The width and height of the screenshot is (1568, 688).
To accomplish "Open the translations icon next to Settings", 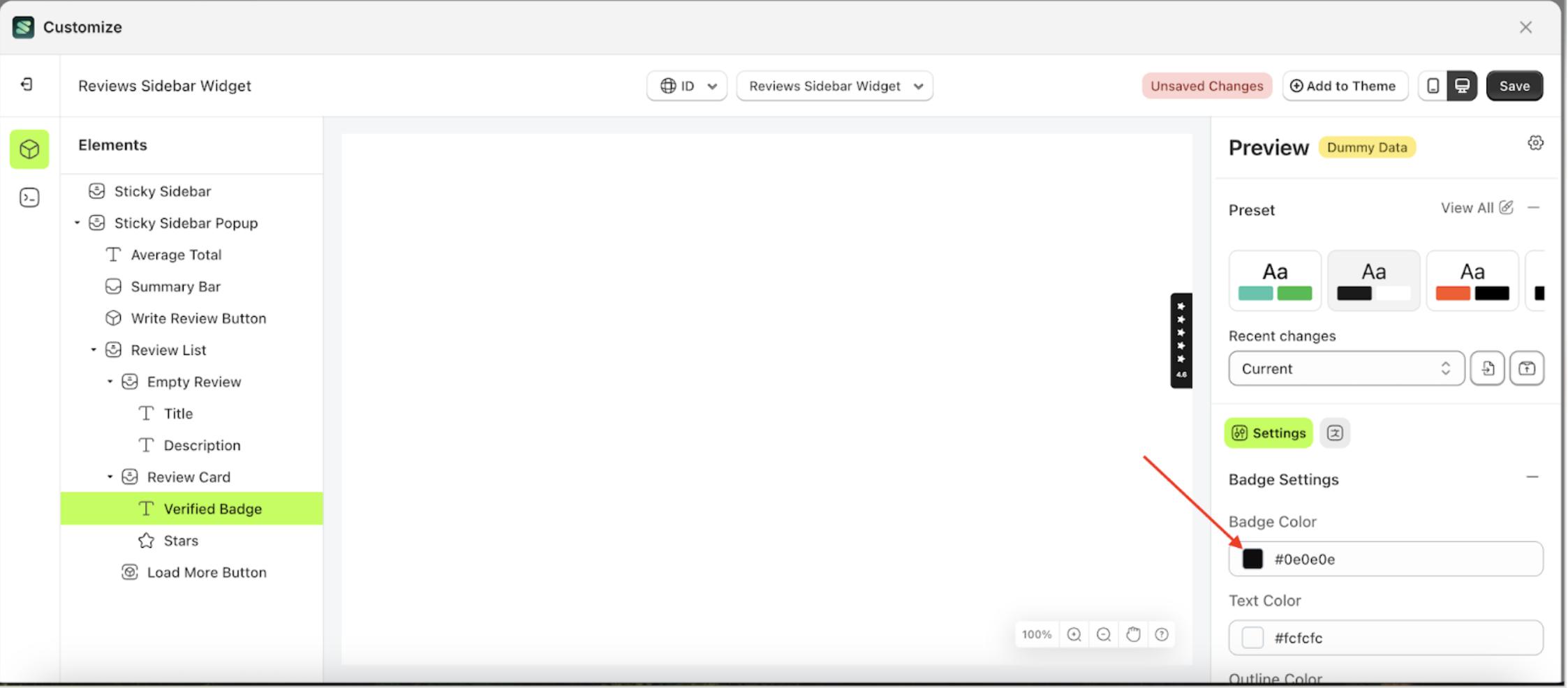I will coord(1335,433).
